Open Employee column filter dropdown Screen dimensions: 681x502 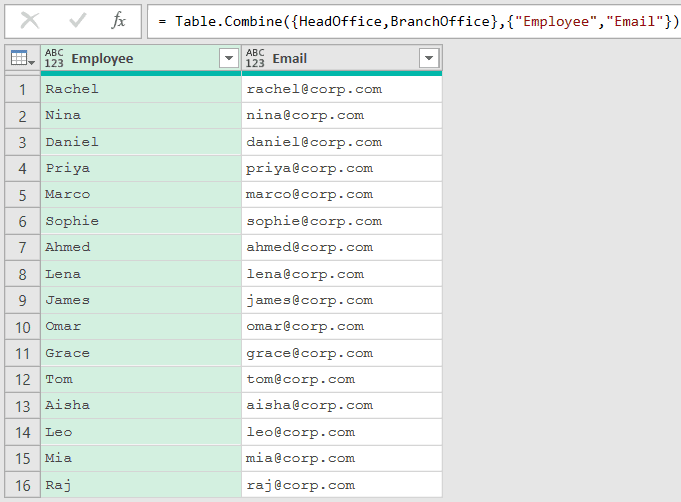[229, 58]
